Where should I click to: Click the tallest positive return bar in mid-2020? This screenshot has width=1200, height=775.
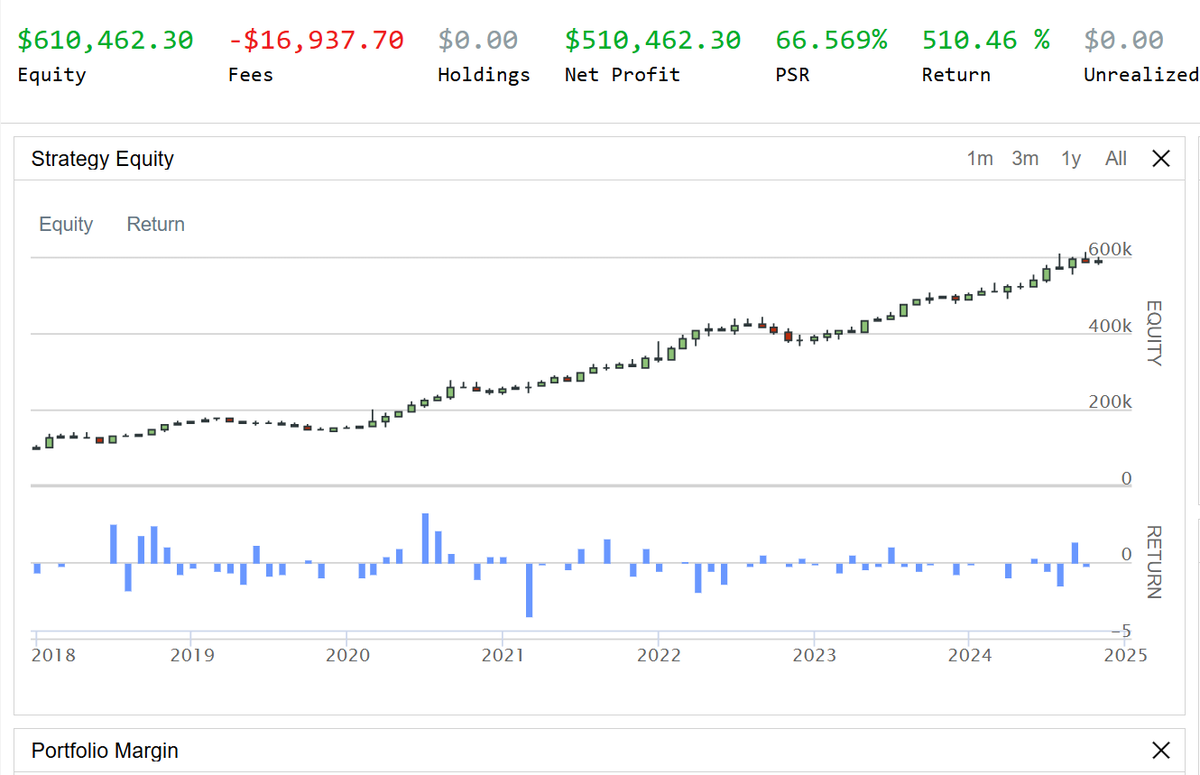tap(425, 538)
